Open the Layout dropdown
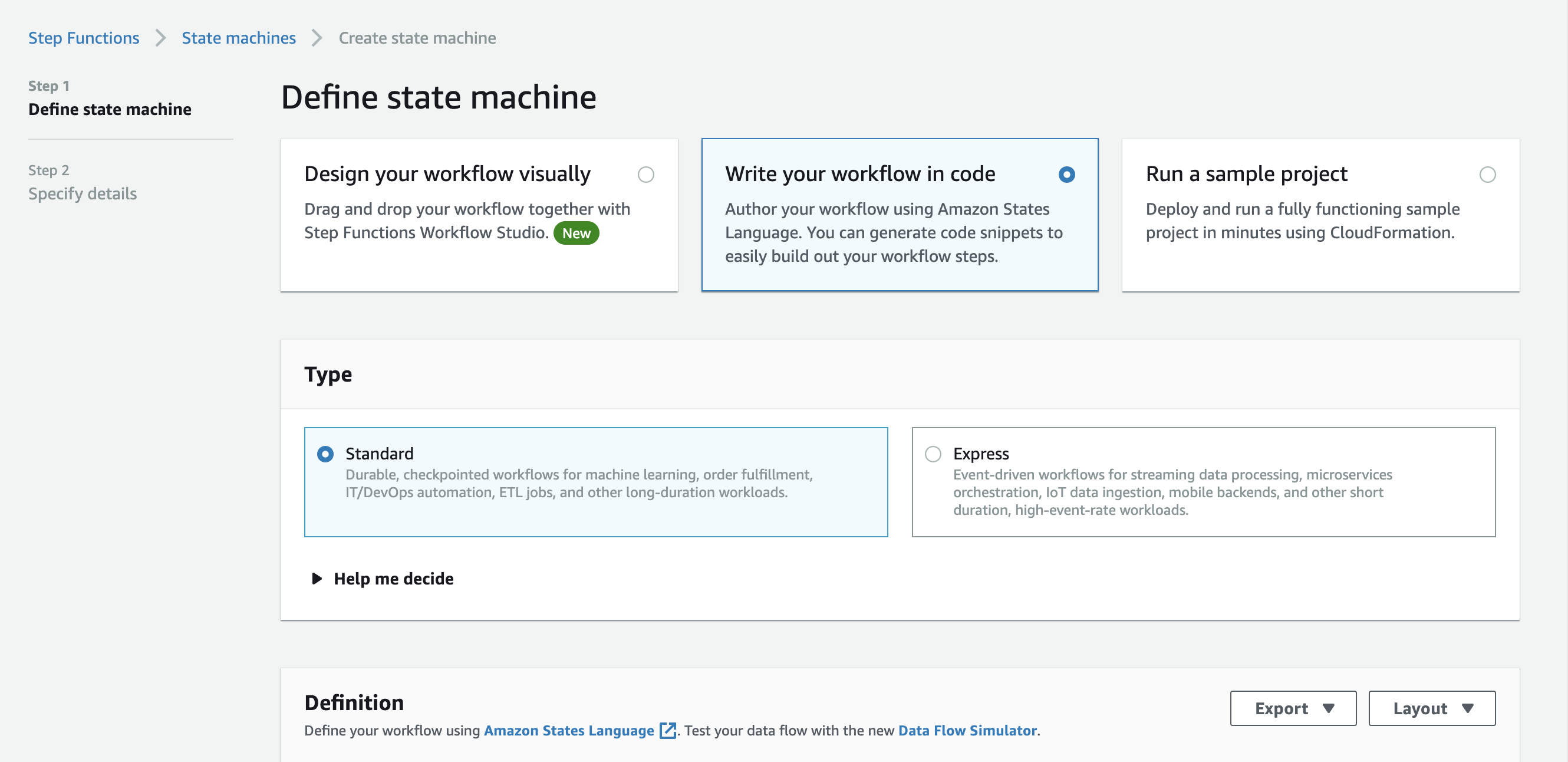Viewport: 1568px width, 762px height. [x=1431, y=708]
